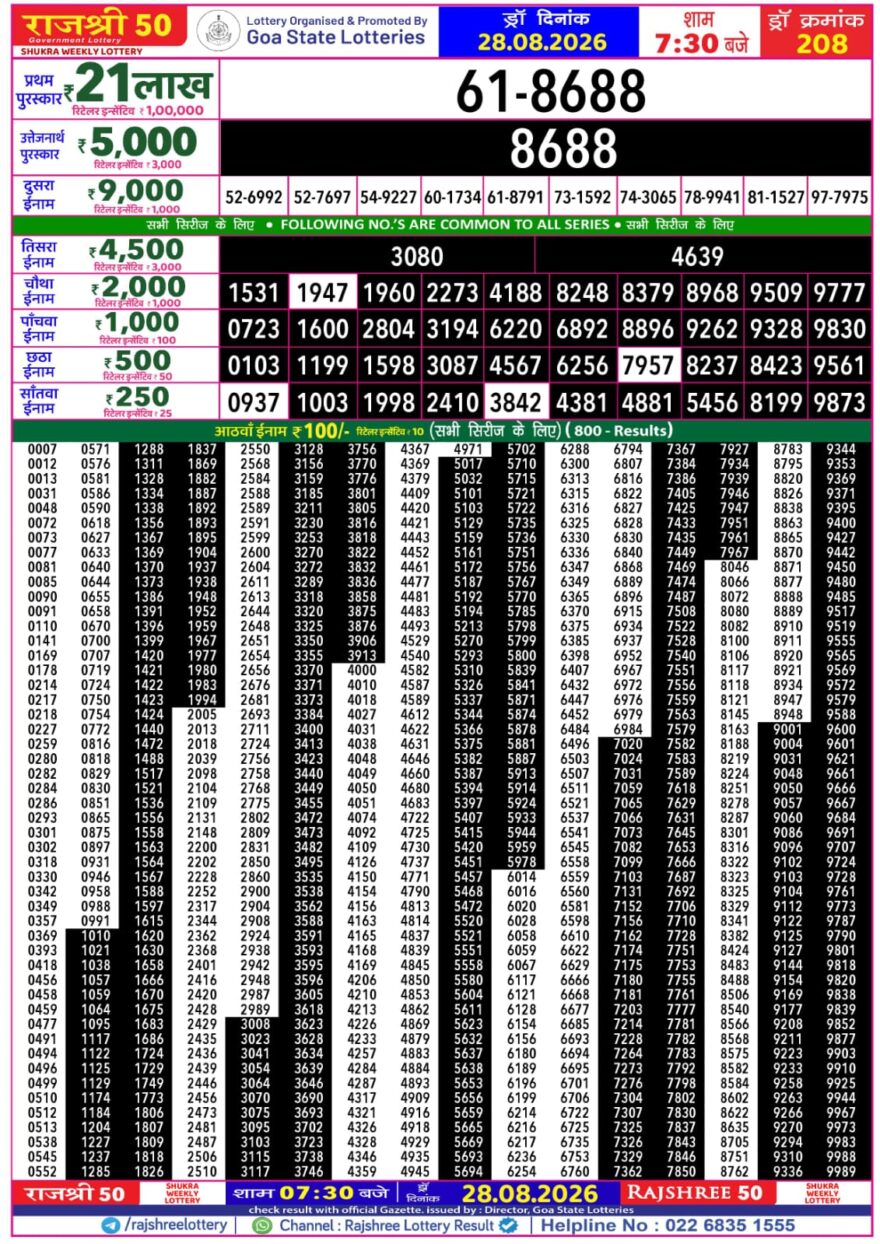Viewport: 880px width, 1244px height.
Task: Click the FOLLOWING NO.'S ARE COMMON TO ALL SERIES banner
Action: pyautogui.click(x=440, y=226)
